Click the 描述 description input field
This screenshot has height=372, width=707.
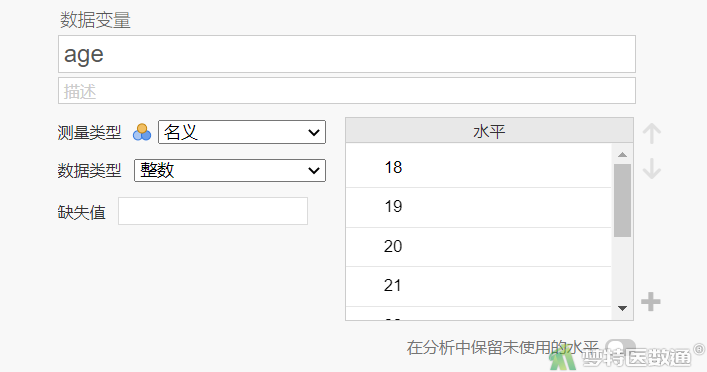pyautogui.click(x=347, y=91)
